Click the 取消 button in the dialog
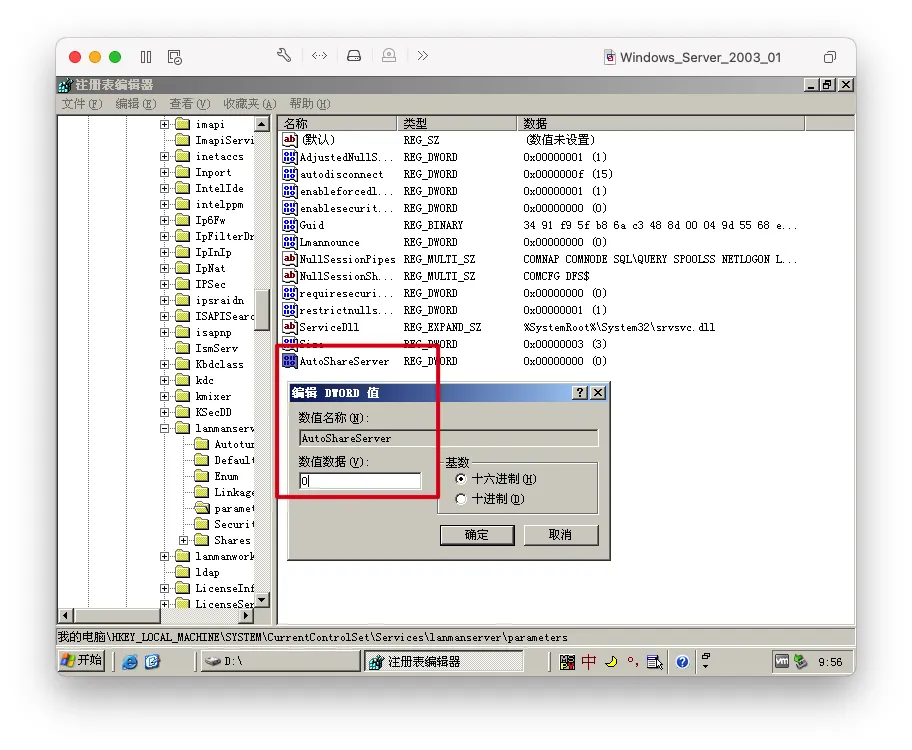The height and width of the screenshot is (750, 912). 561,535
